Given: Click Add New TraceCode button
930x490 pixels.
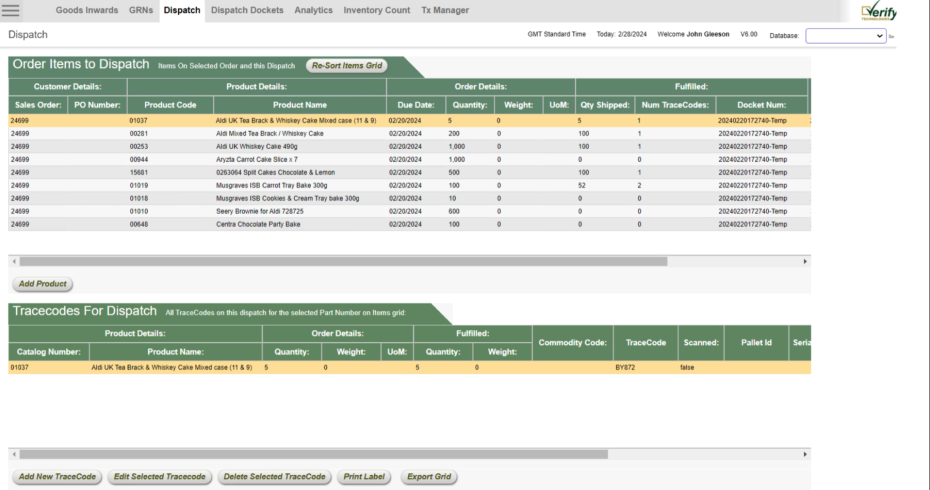Looking at the screenshot, I should tap(57, 476).
